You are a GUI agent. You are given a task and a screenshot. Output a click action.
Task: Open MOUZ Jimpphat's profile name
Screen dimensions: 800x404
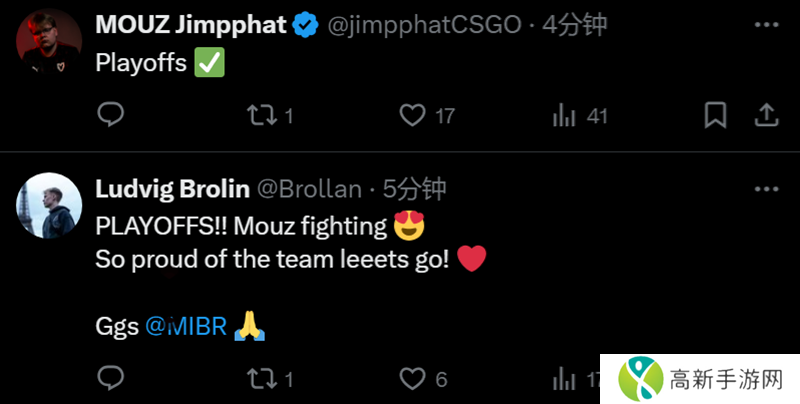[190, 25]
